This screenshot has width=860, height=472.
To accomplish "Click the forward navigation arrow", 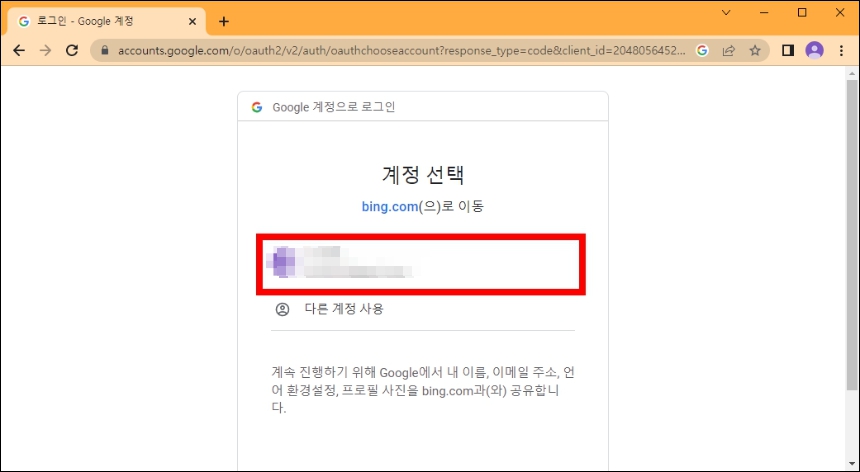I will 46,51.
